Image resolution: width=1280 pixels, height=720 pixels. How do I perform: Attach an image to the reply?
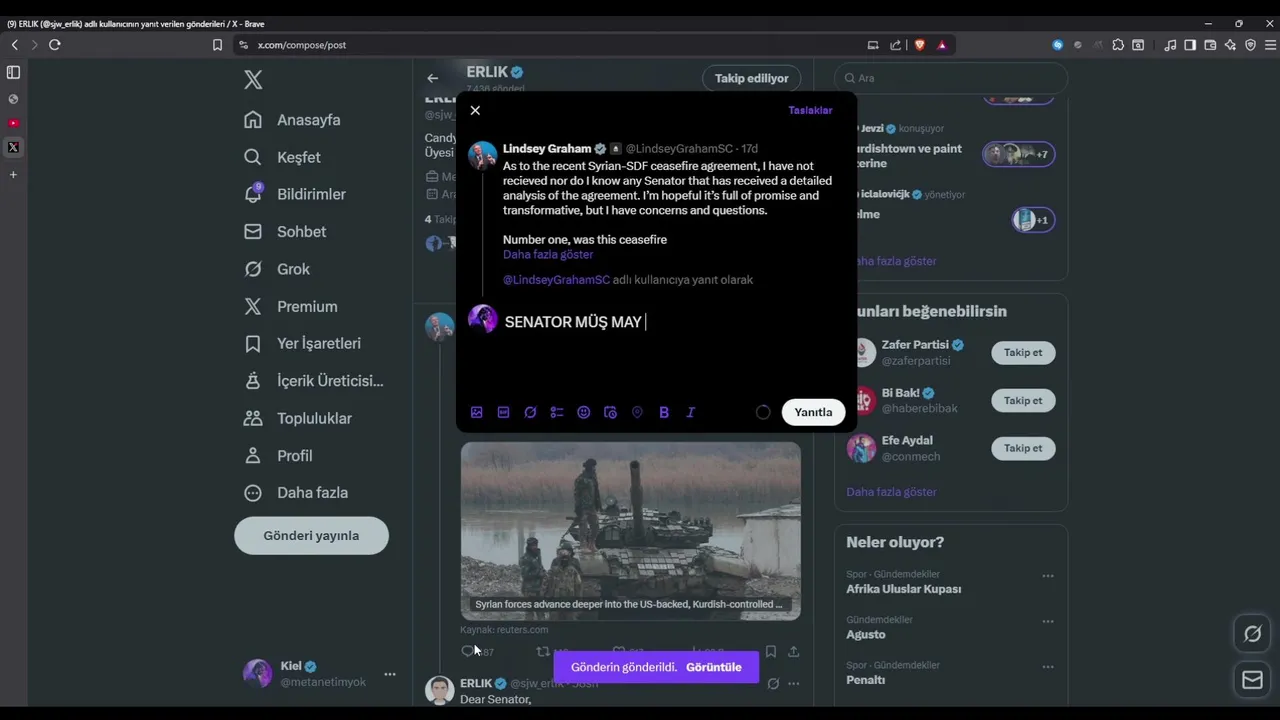[477, 412]
